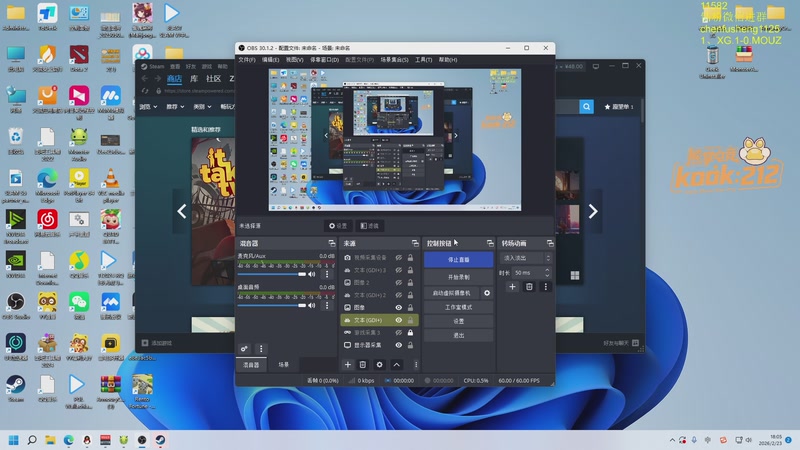The height and width of the screenshot is (450, 800).
Task: Open OBS 停靠窗口(D) menu
Action: click(324, 60)
